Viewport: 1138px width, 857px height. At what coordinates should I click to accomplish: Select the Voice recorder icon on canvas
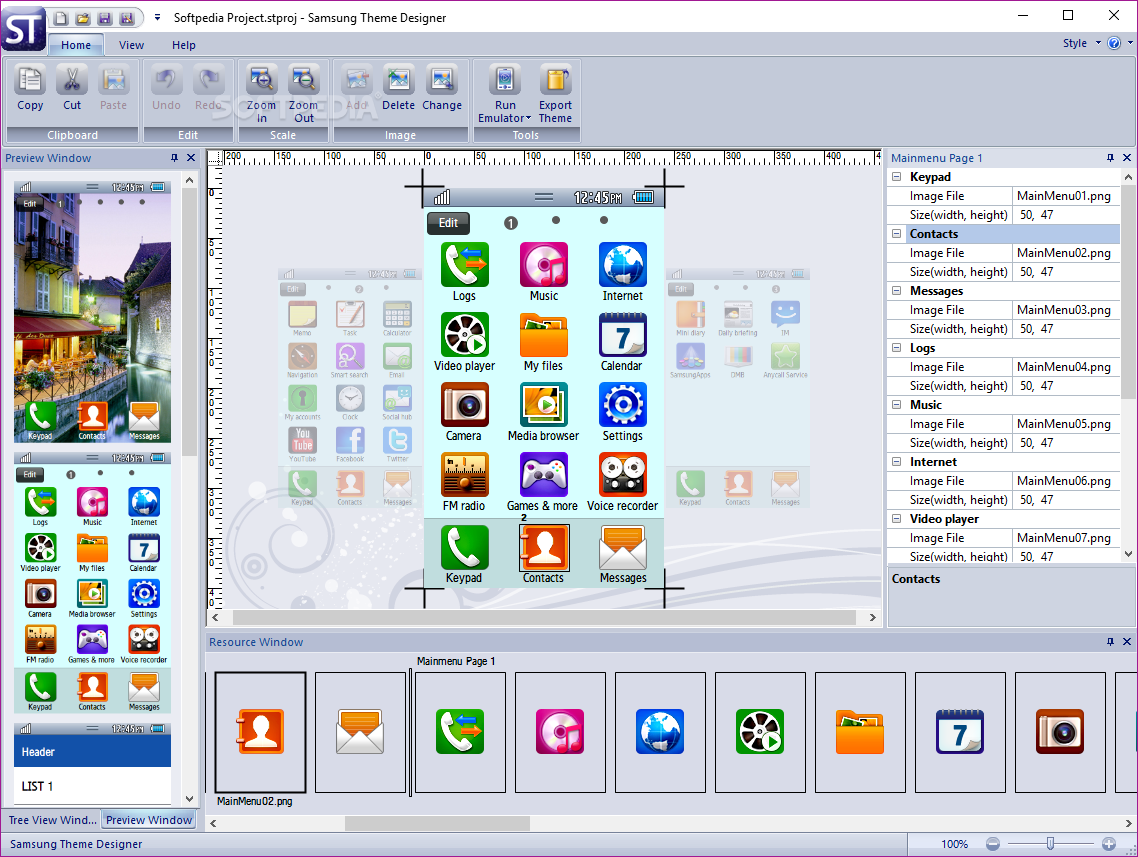pos(623,475)
